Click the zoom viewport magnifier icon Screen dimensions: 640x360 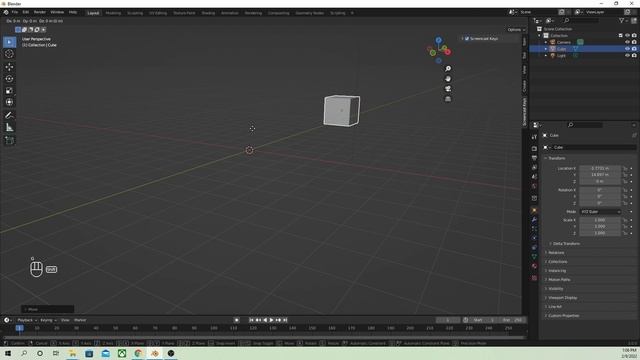[448, 69]
